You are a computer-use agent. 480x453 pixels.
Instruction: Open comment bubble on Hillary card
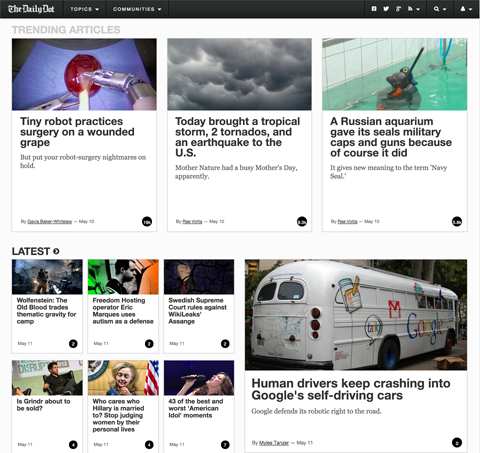coord(149,445)
